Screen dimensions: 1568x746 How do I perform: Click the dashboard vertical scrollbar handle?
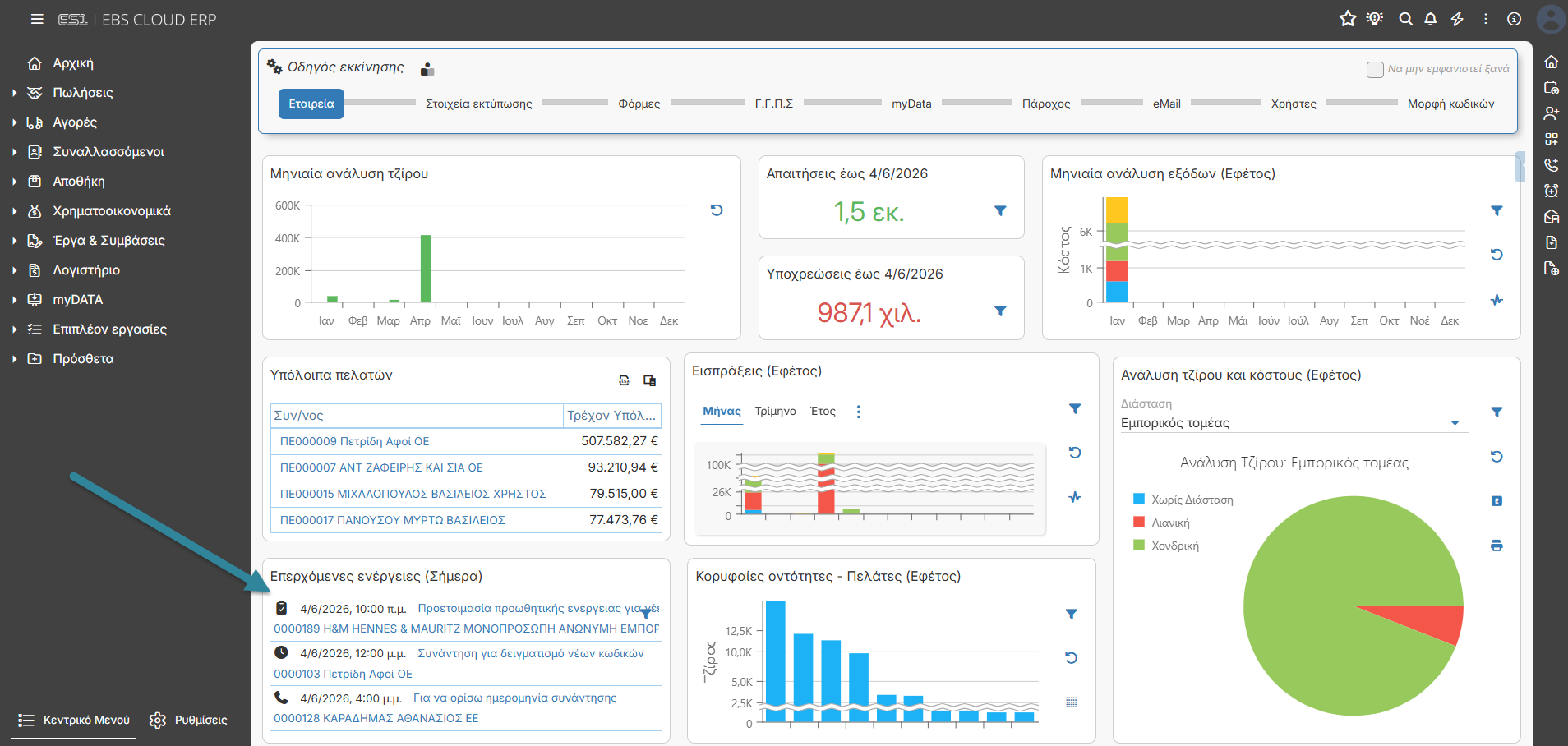click(x=1520, y=167)
